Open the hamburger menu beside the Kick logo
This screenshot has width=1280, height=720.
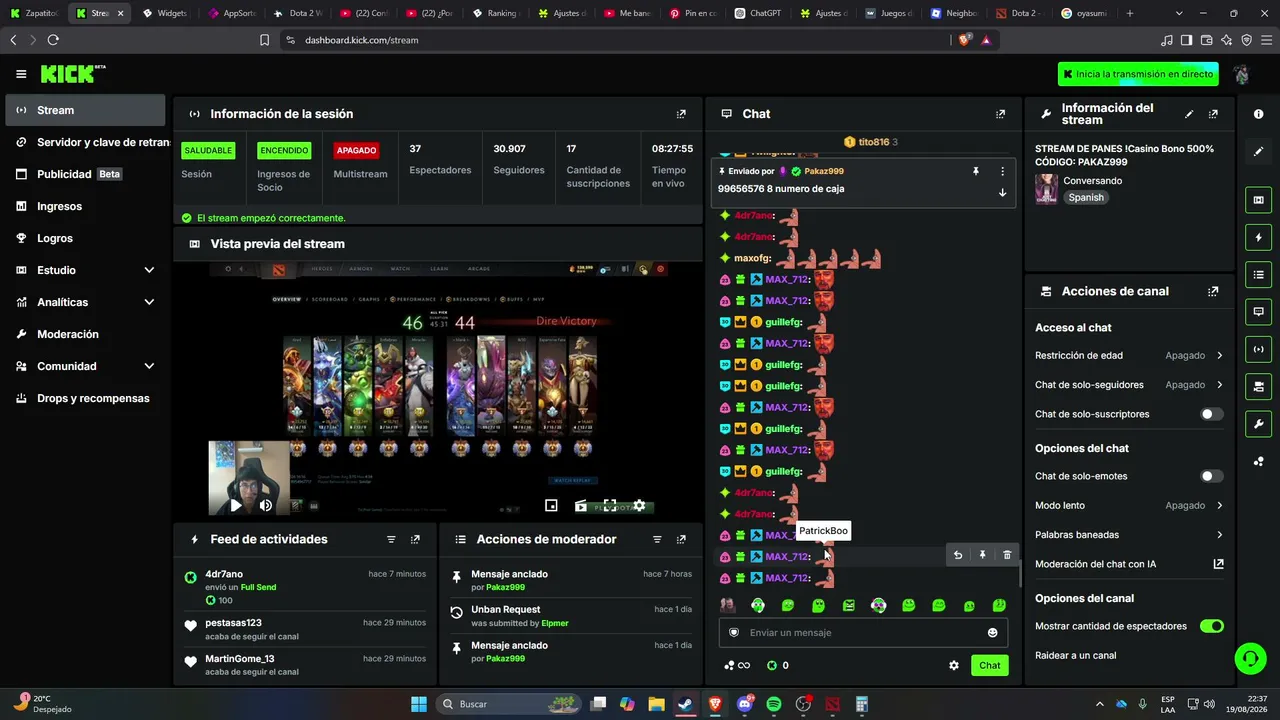click(x=21, y=74)
